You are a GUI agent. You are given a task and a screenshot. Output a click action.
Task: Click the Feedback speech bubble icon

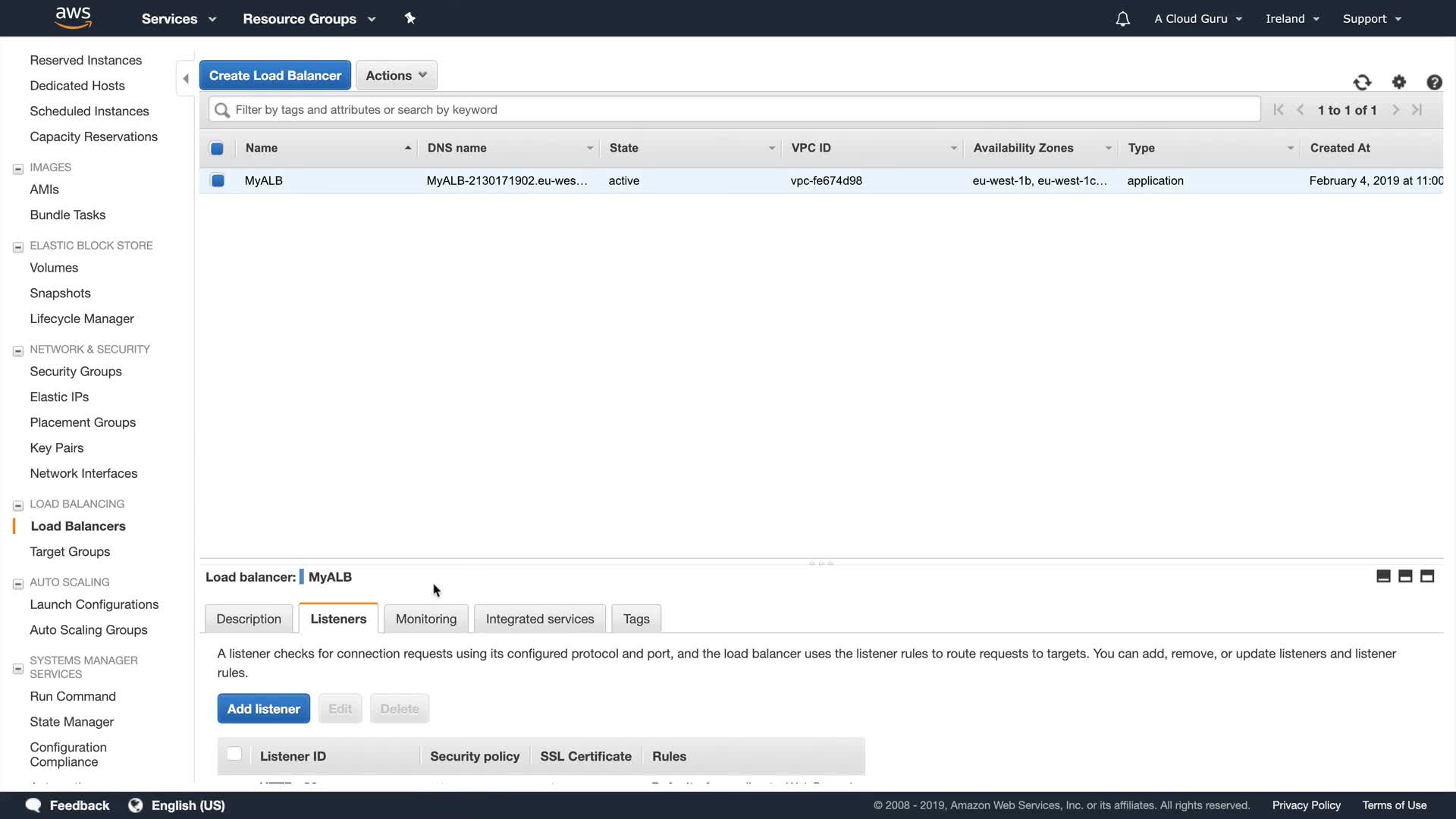point(33,805)
